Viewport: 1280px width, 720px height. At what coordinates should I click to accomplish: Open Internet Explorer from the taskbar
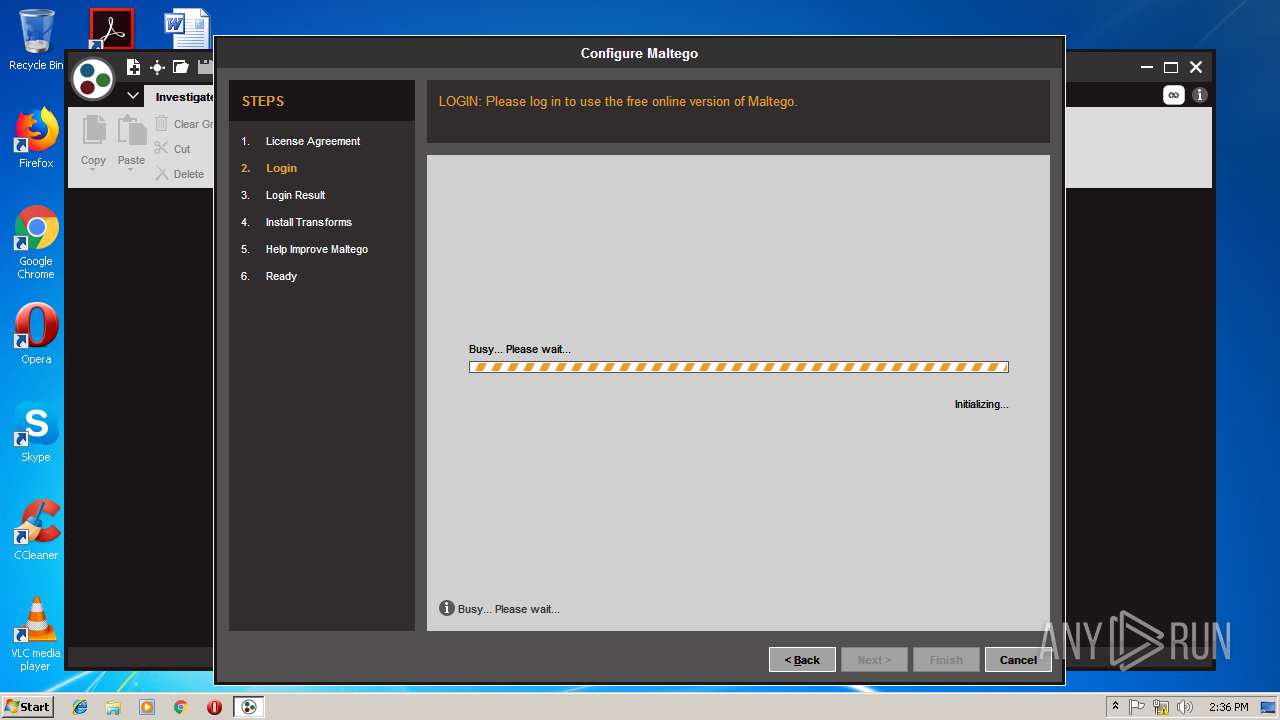(80, 707)
